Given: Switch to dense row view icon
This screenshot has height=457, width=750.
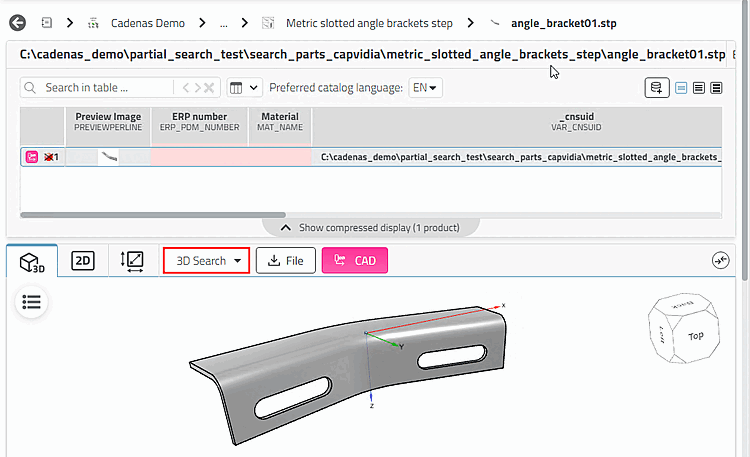Looking at the screenshot, I should [x=716, y=88].
